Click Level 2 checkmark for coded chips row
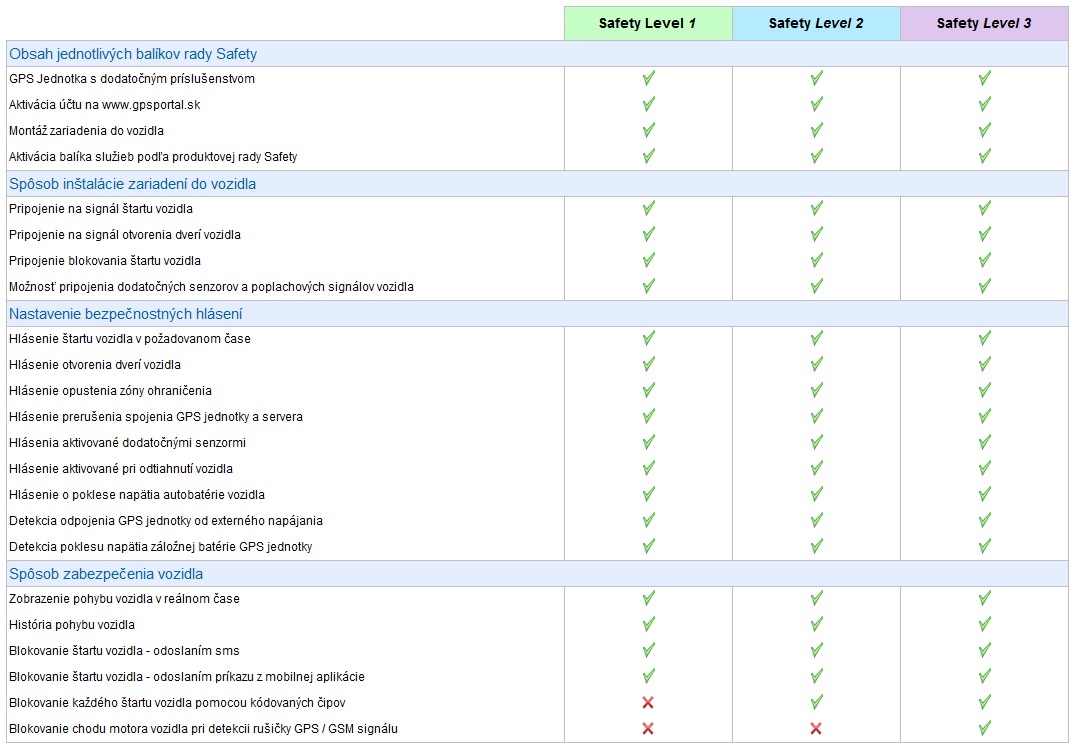Viewport: 1074px width, 748px height. tap(816, 702)
